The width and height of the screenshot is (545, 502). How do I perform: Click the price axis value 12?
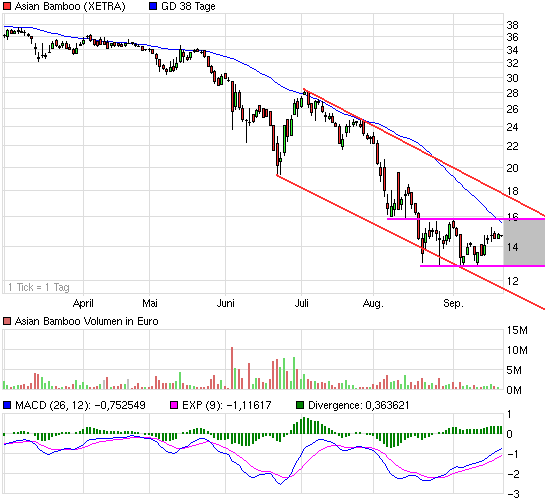tap(512, 281)
